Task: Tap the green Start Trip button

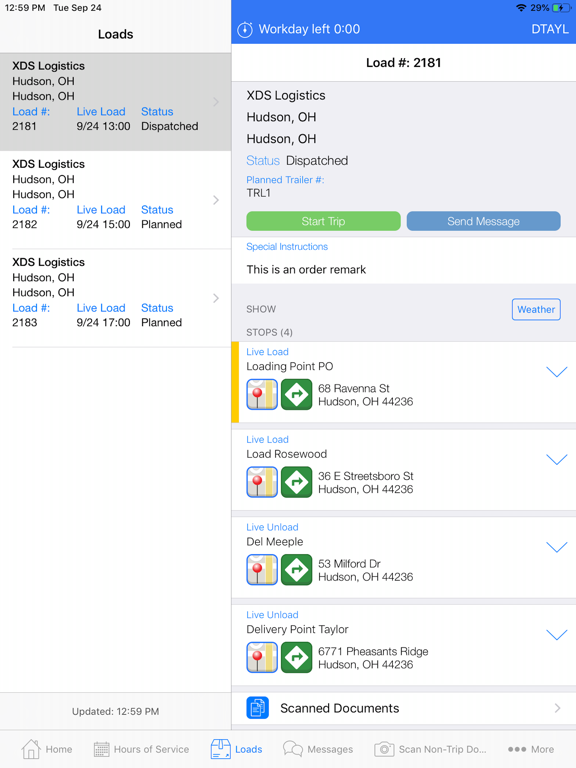Action: click(323, 221)
